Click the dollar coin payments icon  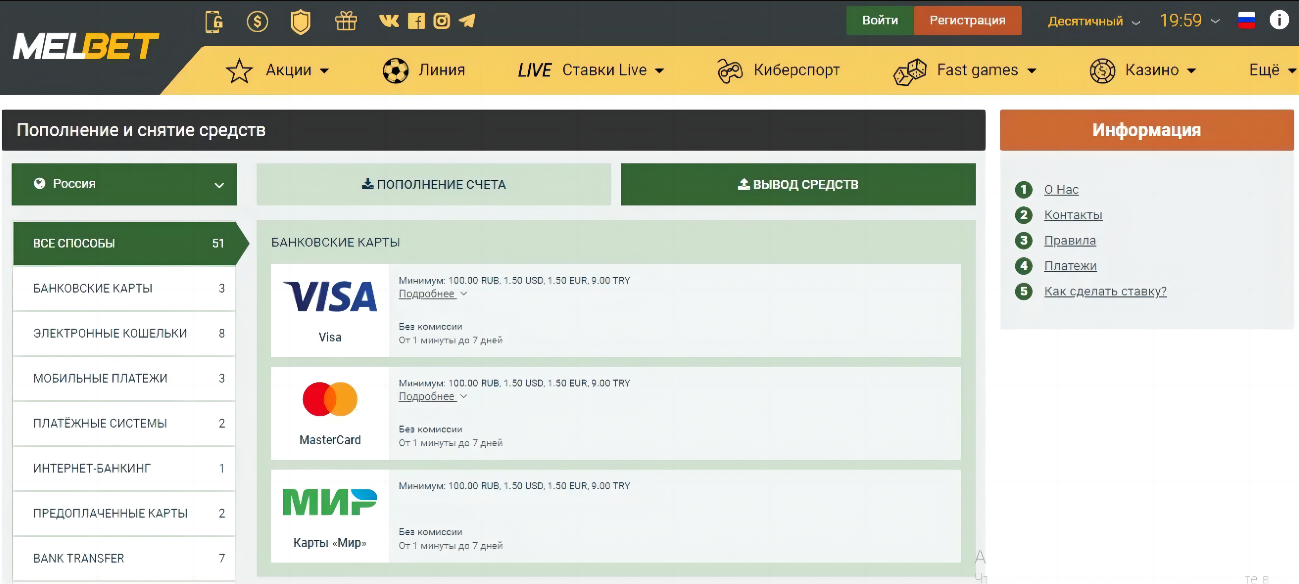257,21
